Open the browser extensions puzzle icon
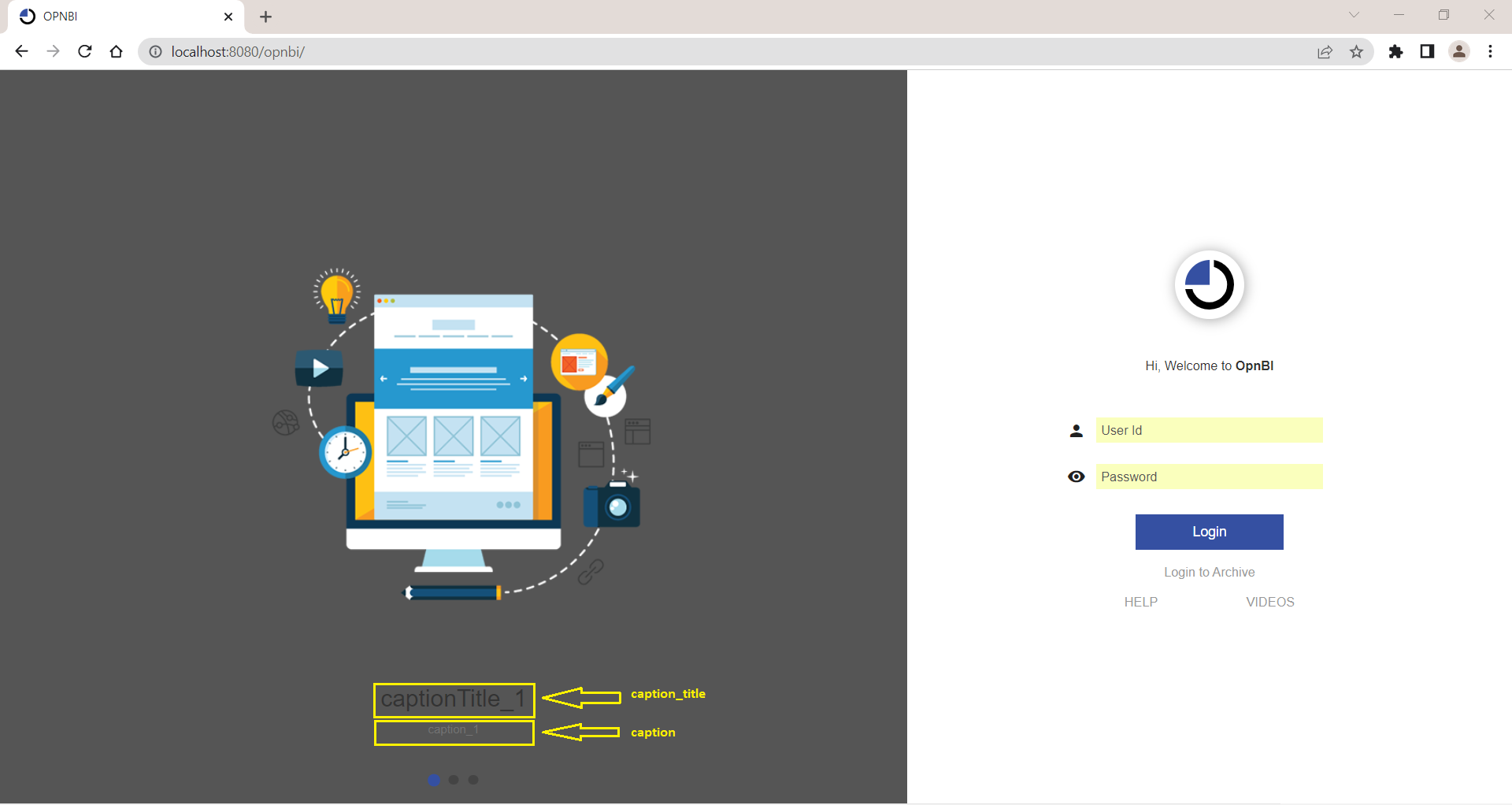1512x805 pixels. click(1395, 51)
